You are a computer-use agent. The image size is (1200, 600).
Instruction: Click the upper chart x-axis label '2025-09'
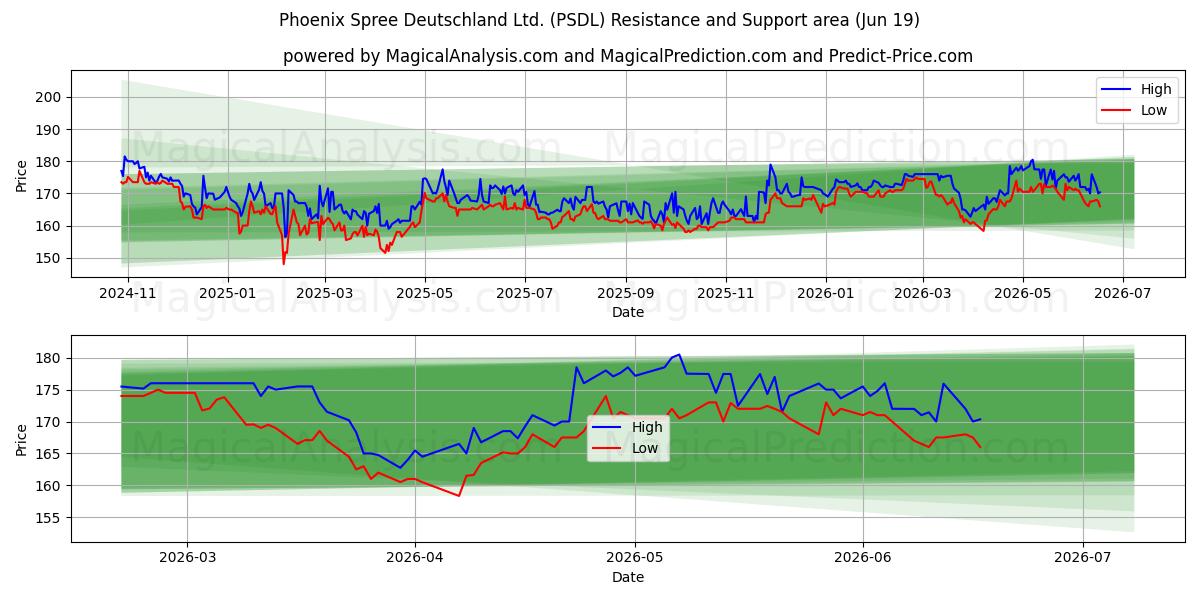(x=626, y=294)
